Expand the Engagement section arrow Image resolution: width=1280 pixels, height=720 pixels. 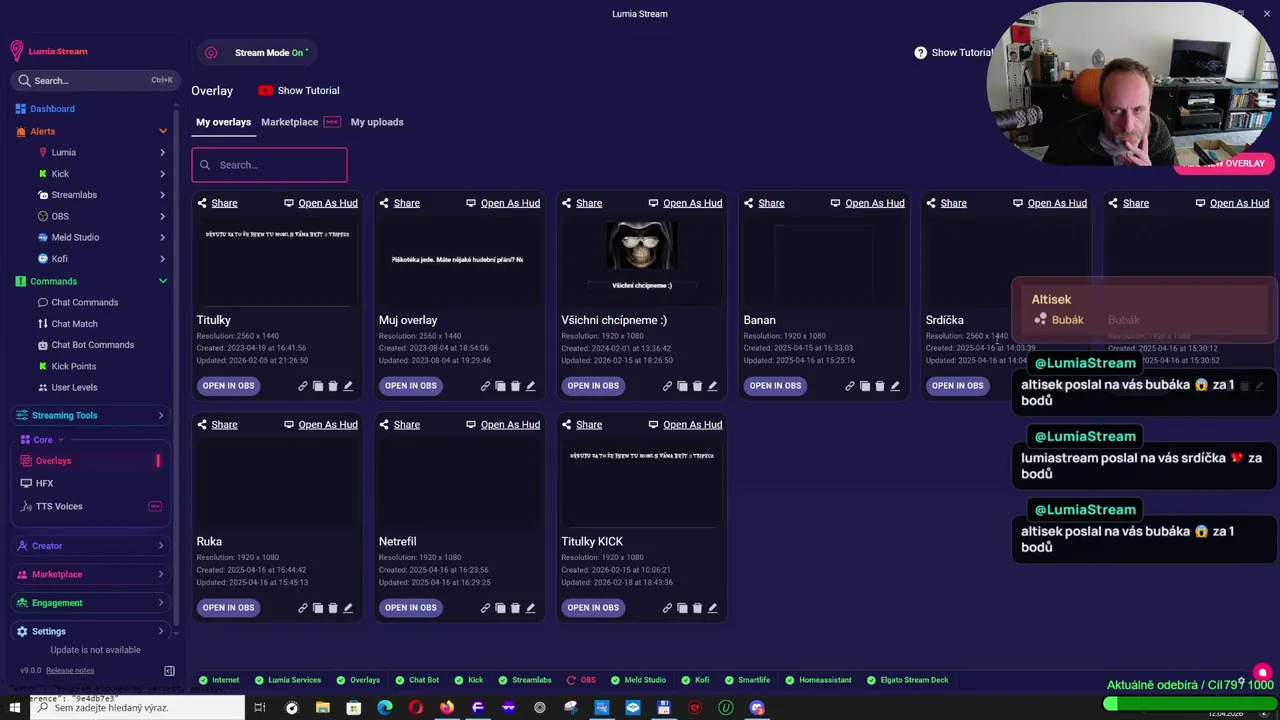click(x=161, y=603)
